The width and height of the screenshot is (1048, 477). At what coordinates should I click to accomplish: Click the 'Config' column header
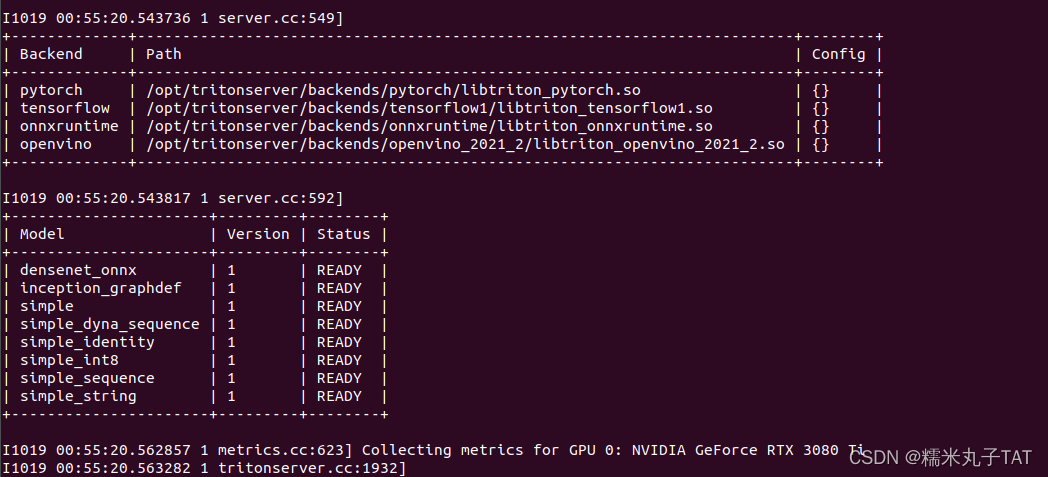(838, 54)
